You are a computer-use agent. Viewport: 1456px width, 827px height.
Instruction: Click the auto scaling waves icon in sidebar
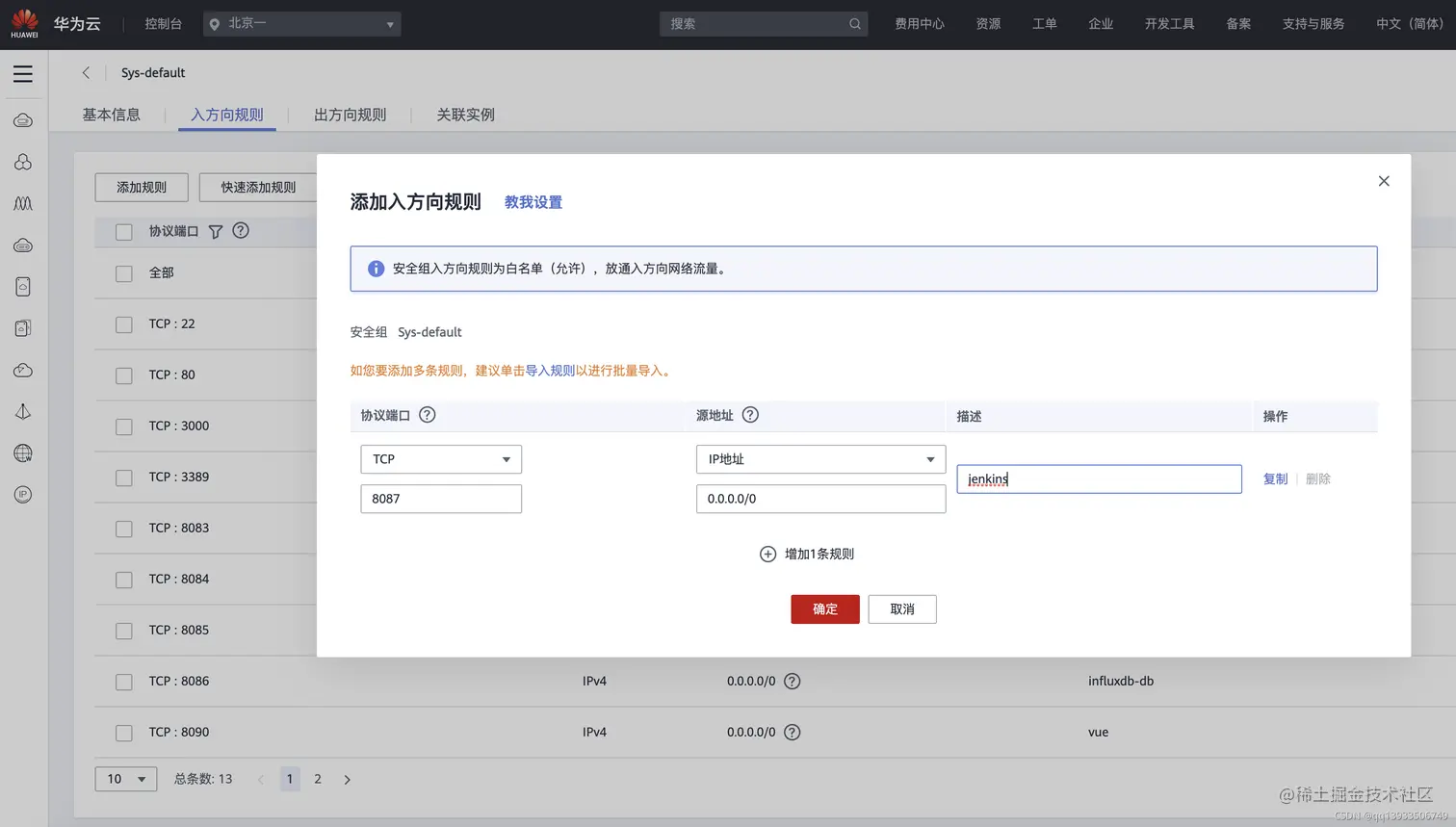point(23,203)
